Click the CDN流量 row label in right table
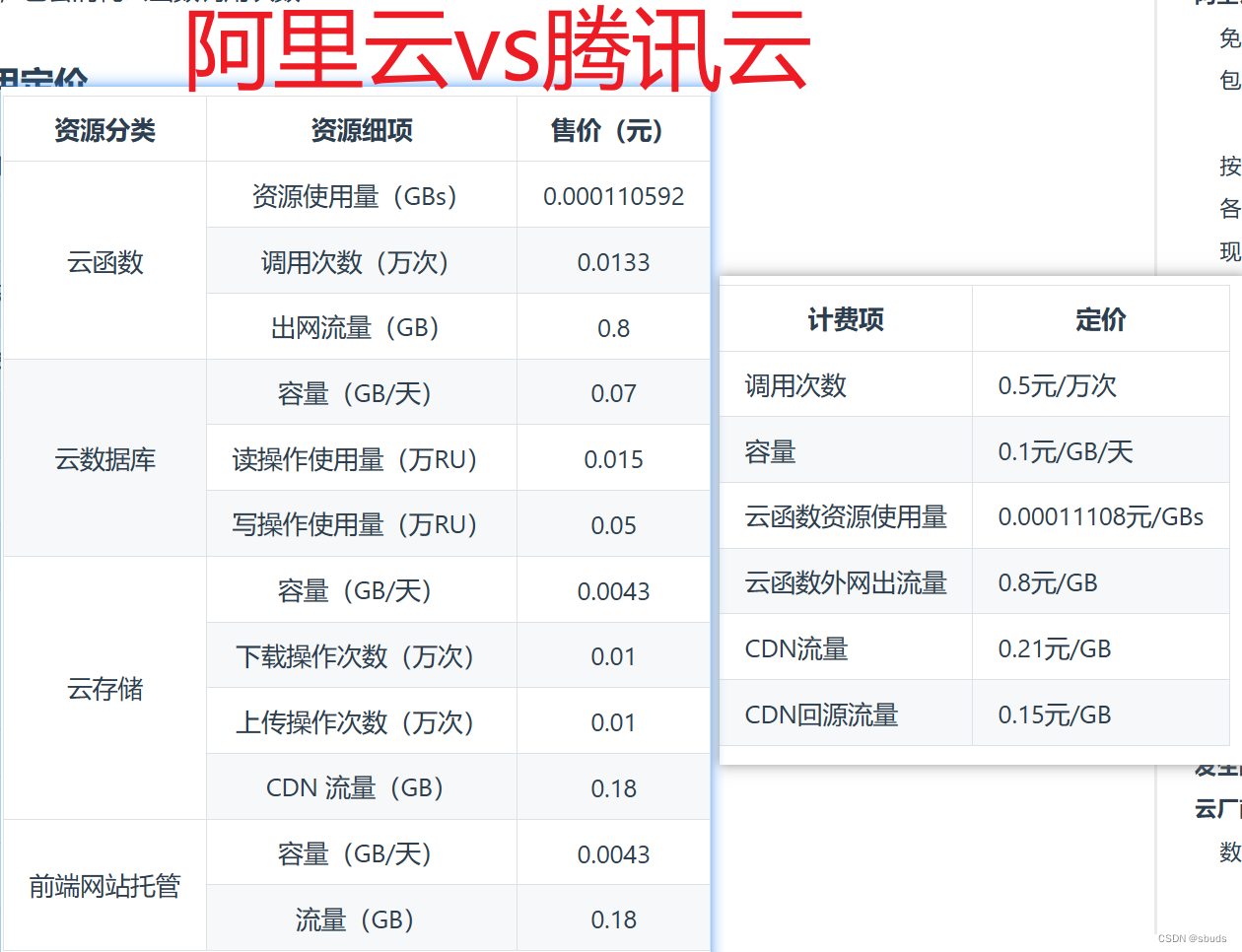This screenshot has height=952, width=1242. click(x=796, y=648)
